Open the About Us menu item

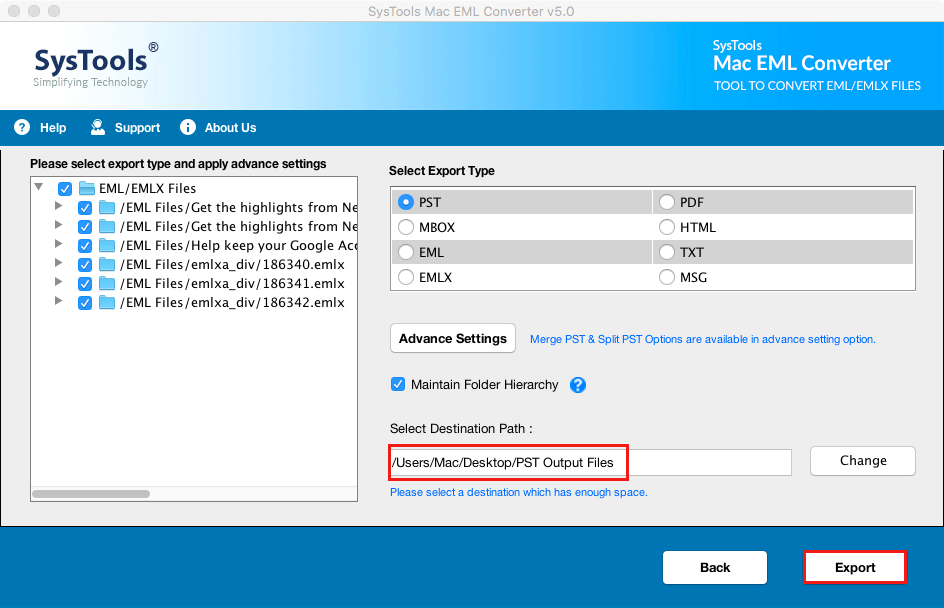point(219,128)
